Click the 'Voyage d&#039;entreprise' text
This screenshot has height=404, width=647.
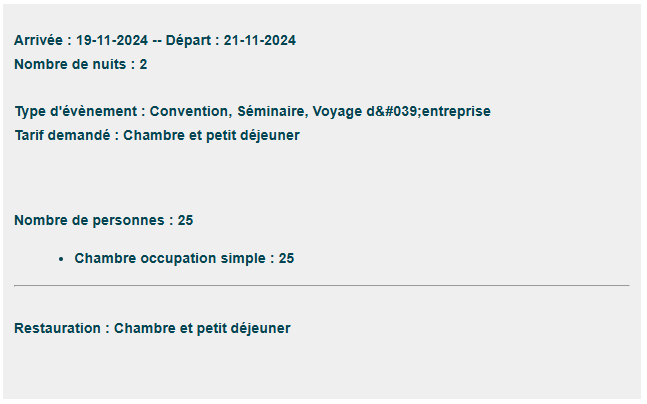[x=401, y=111]
